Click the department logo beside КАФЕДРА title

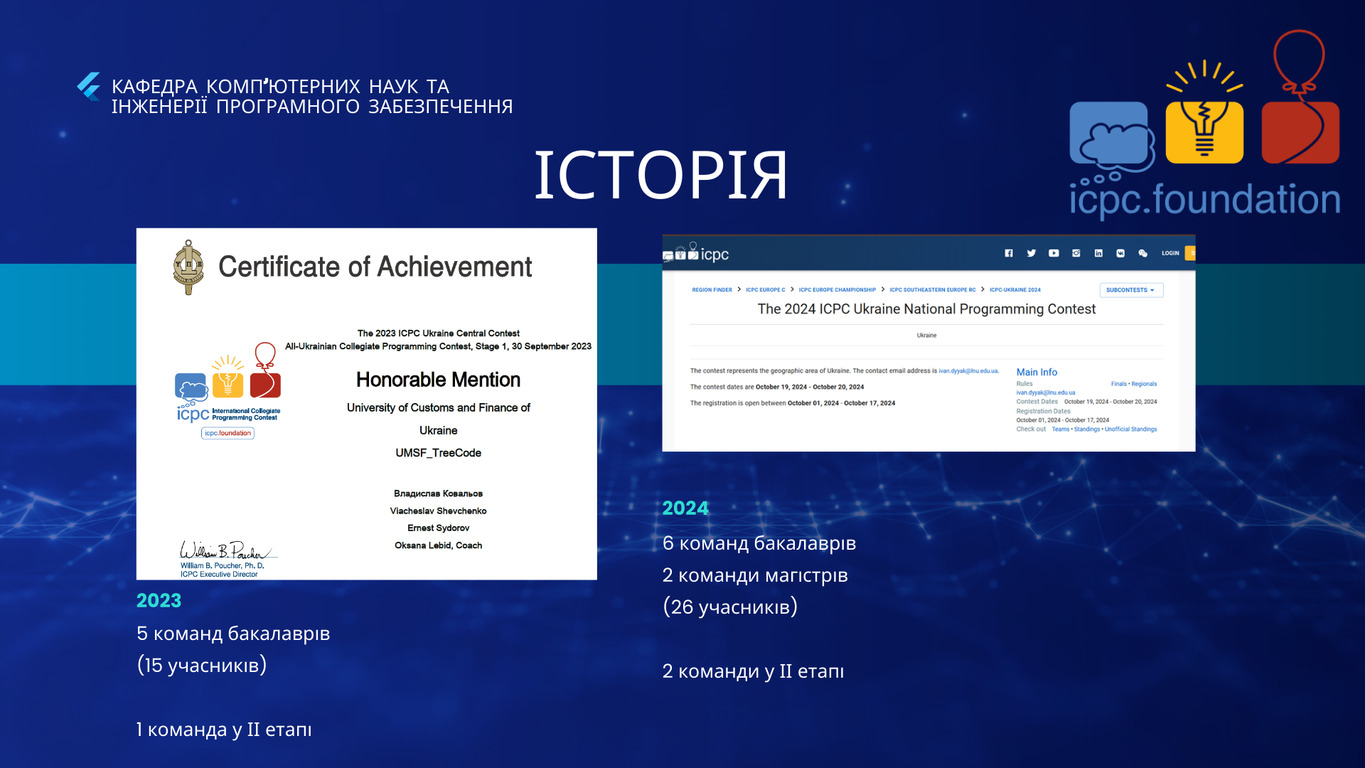click(89, 86)
